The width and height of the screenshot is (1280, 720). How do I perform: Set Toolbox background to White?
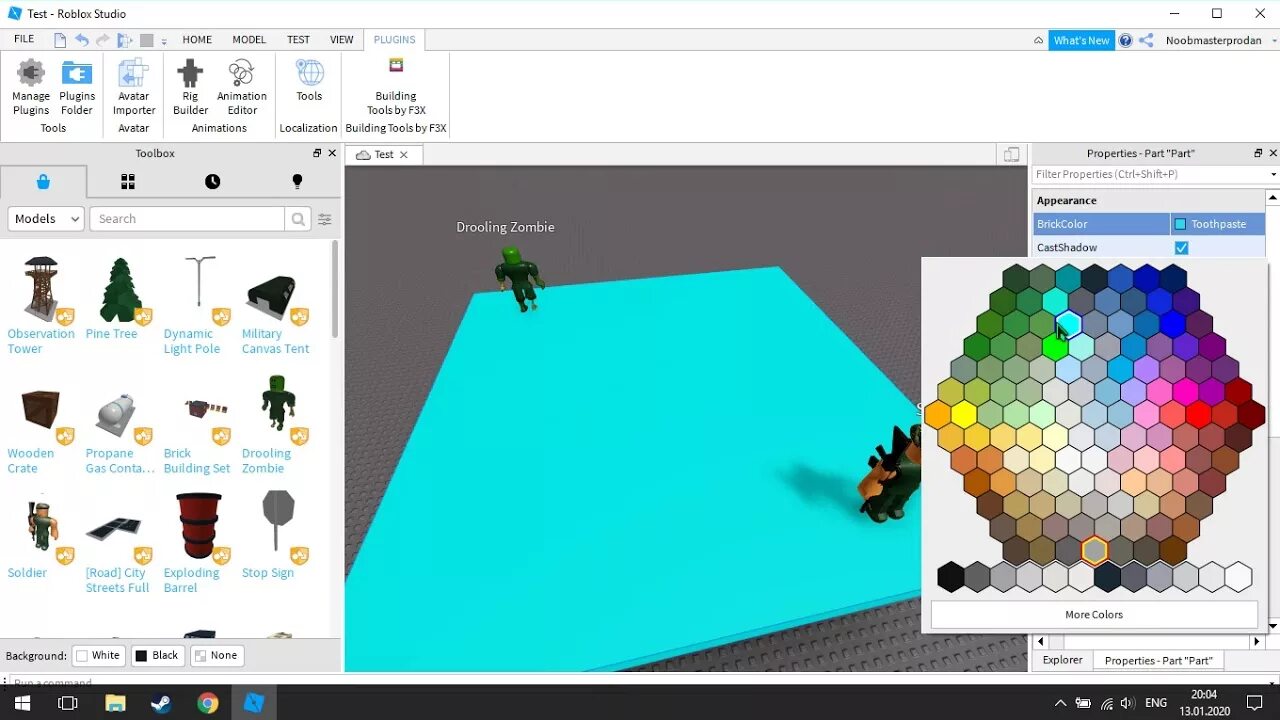(98, 655)
